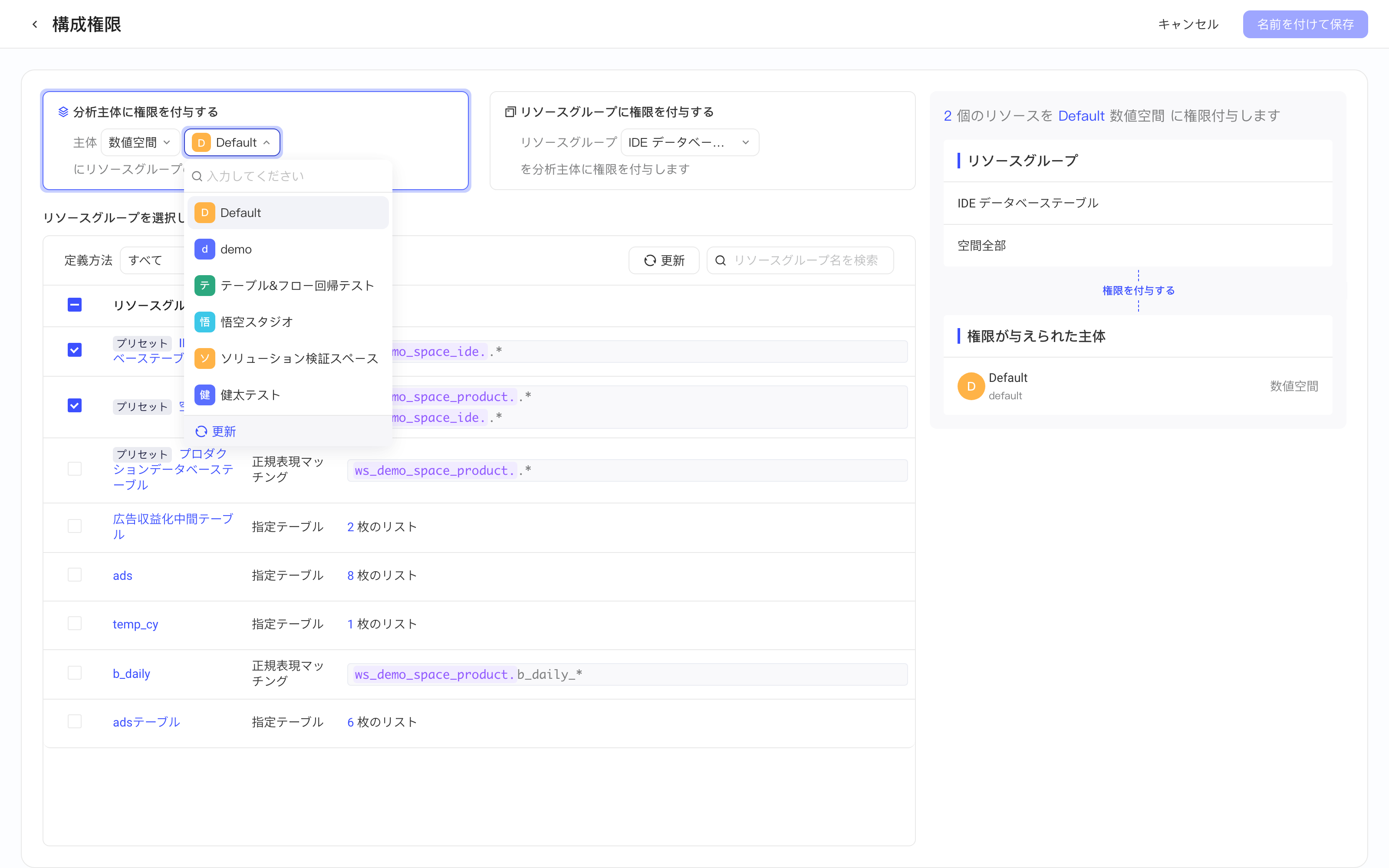The height and width of the screenshot is (868, 1389).
Task: Check the プロダクションデータベーステーブル row checkbox
Action: click(75, 469)
